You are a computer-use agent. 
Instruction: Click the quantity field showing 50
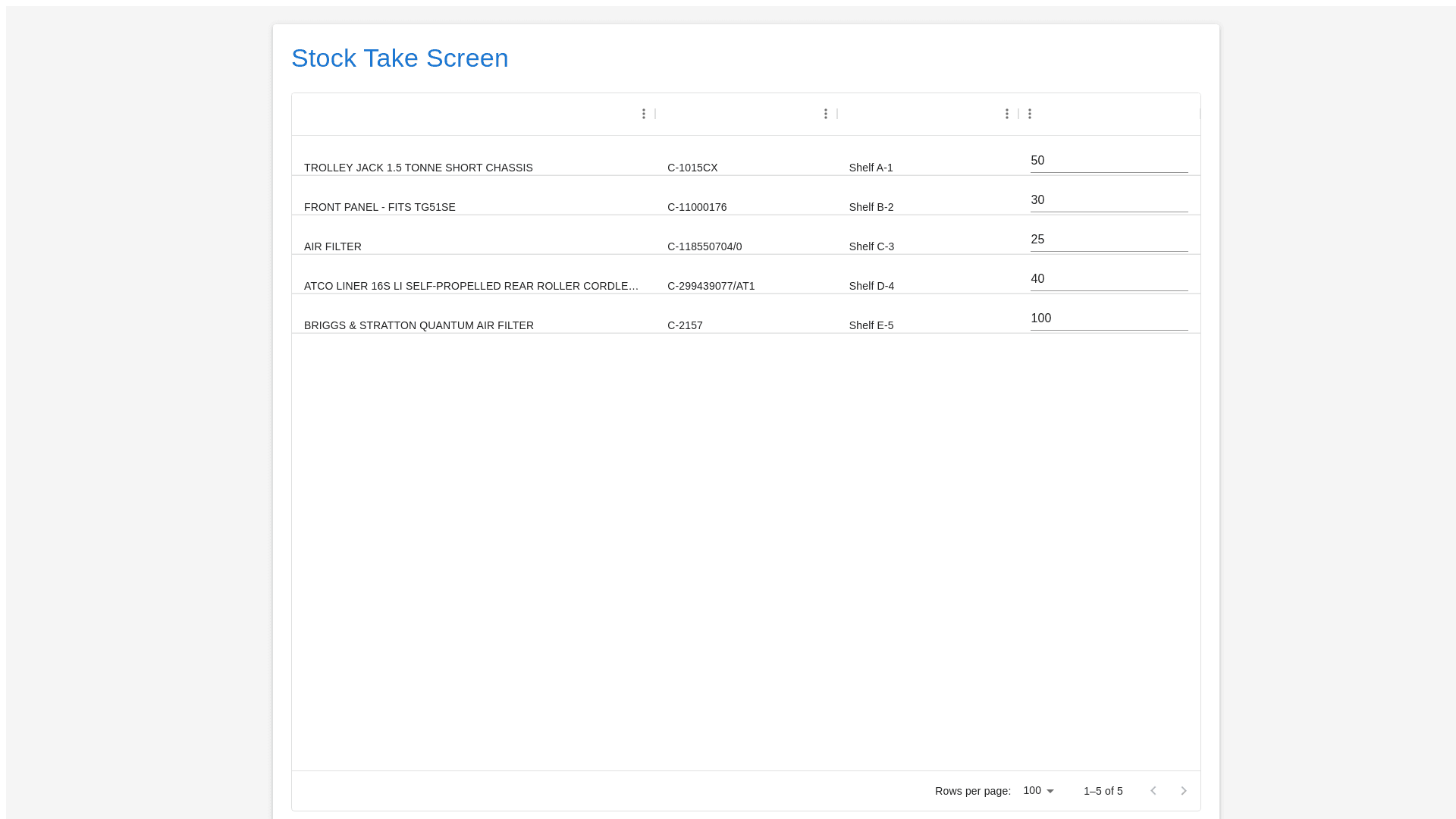[1109, 160]
